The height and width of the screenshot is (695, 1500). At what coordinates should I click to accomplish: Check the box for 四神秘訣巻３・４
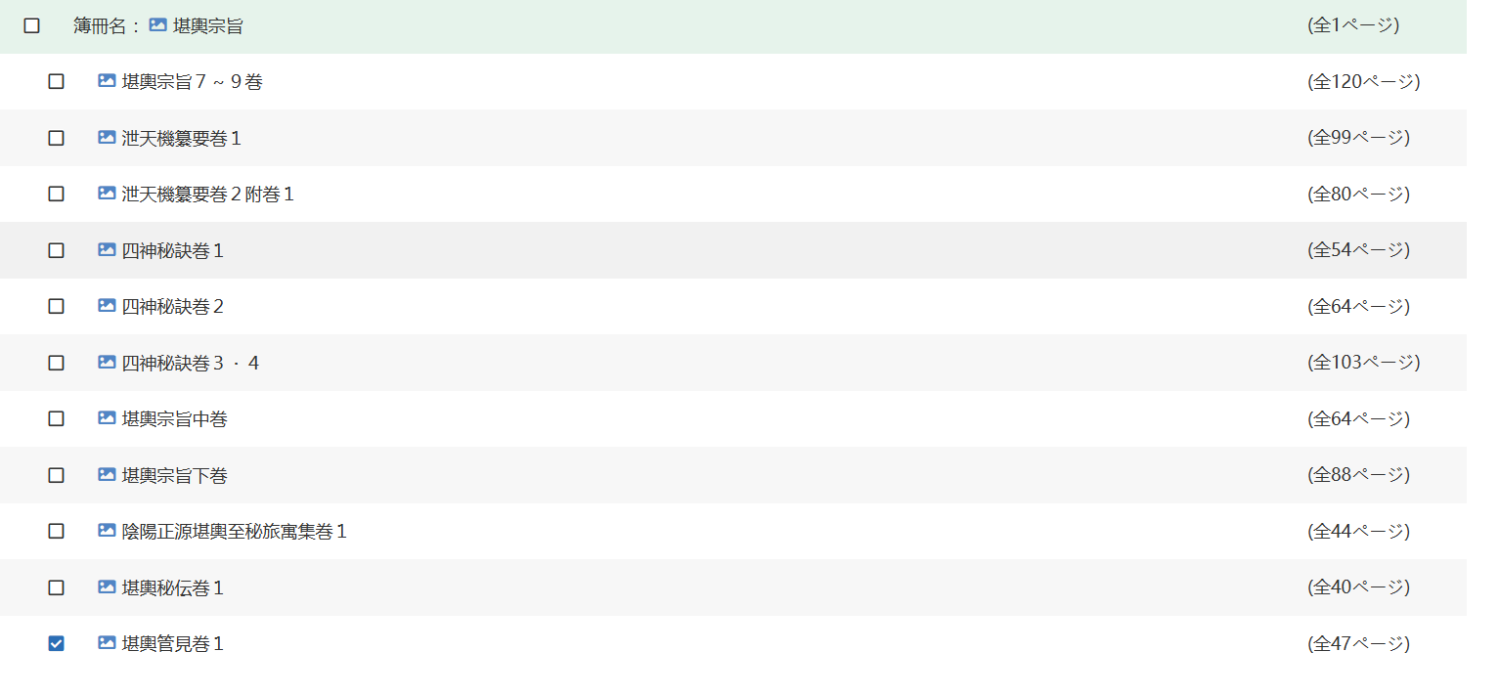(x=56, y=362)
